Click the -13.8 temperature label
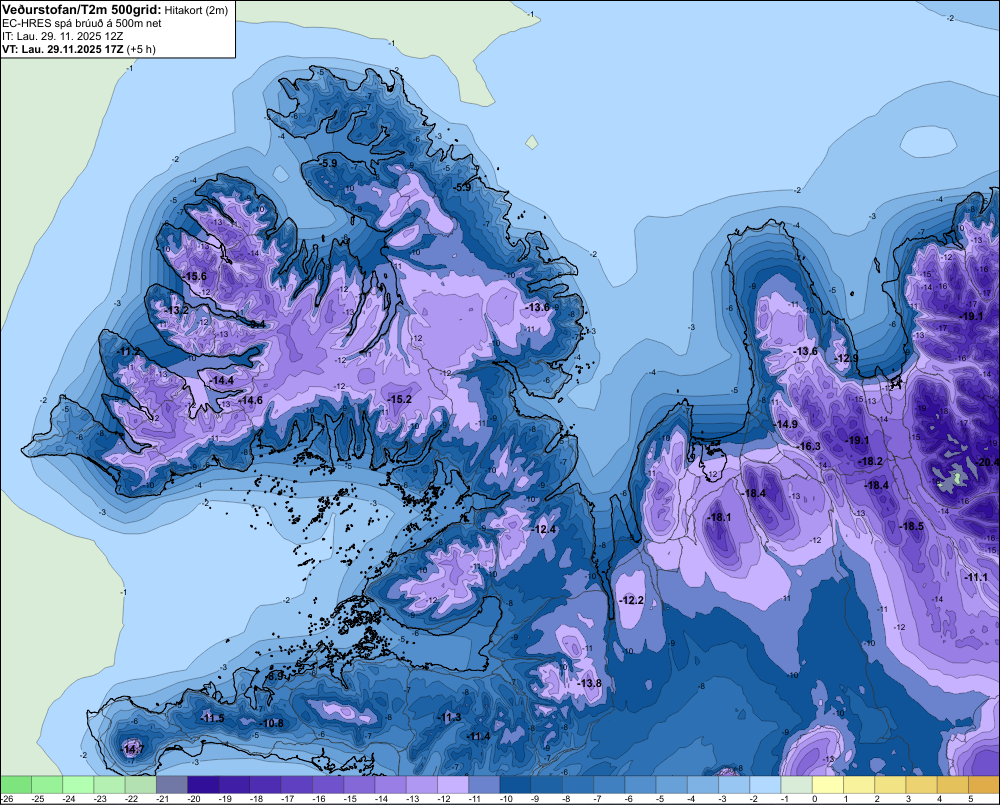The height and width of the screenshot is (805, 1000). point(589,683)
